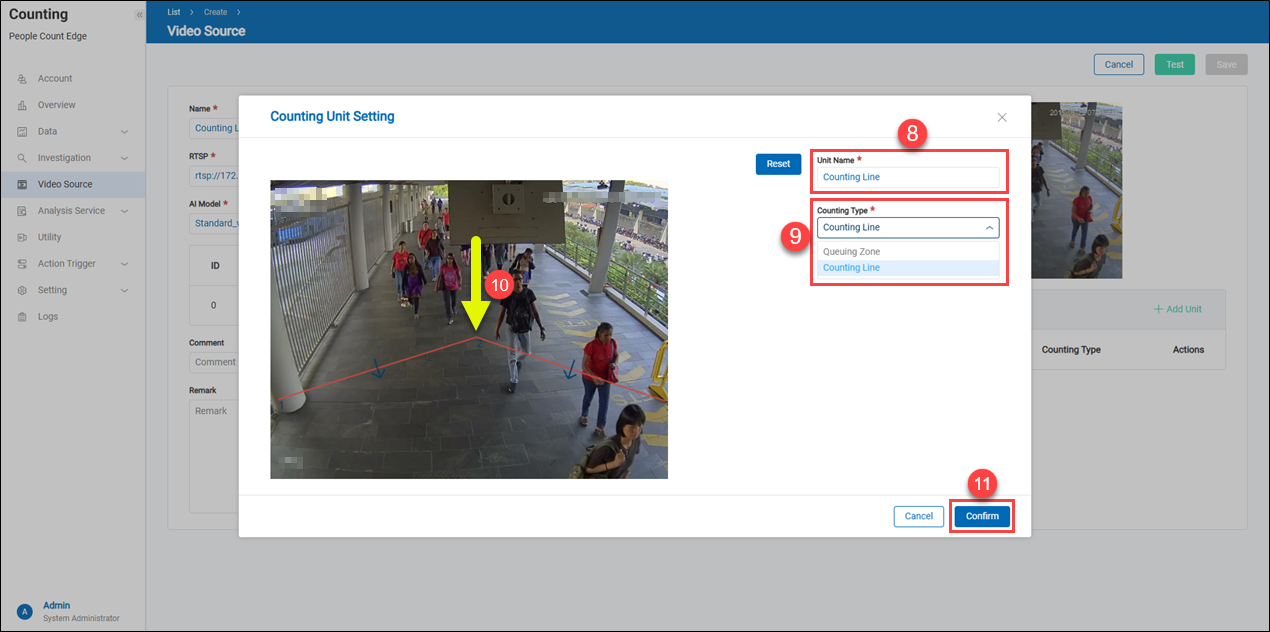Click the Reset button
The width and height of the screenshot is (1270, 632).
[x=778, y=164]
